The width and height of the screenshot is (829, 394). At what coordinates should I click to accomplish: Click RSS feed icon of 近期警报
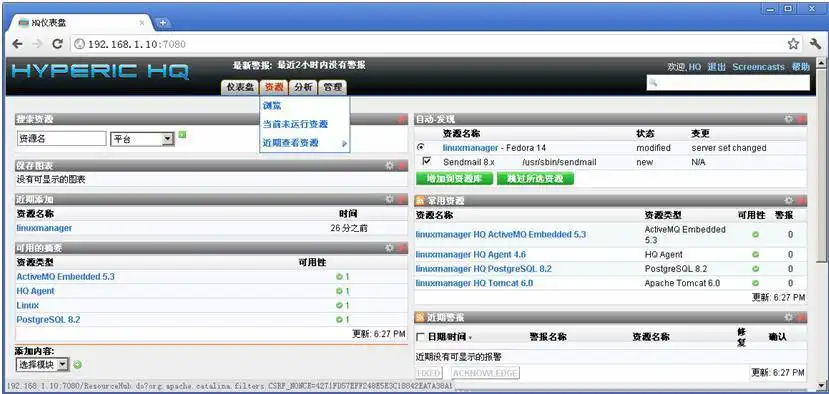pos(421,318)
